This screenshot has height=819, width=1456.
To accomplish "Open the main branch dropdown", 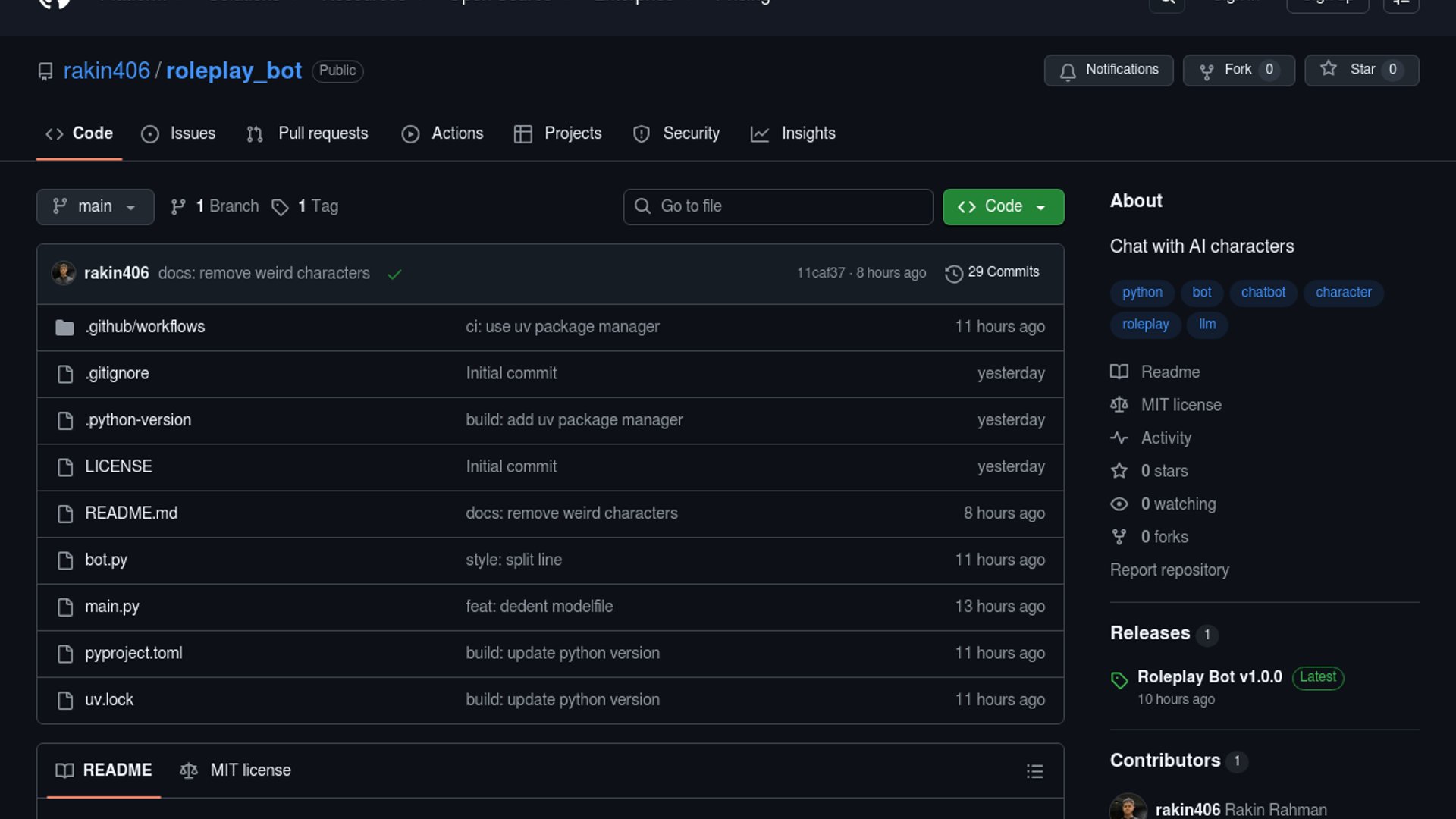I will pyautogui.click(x=95, y=206).
